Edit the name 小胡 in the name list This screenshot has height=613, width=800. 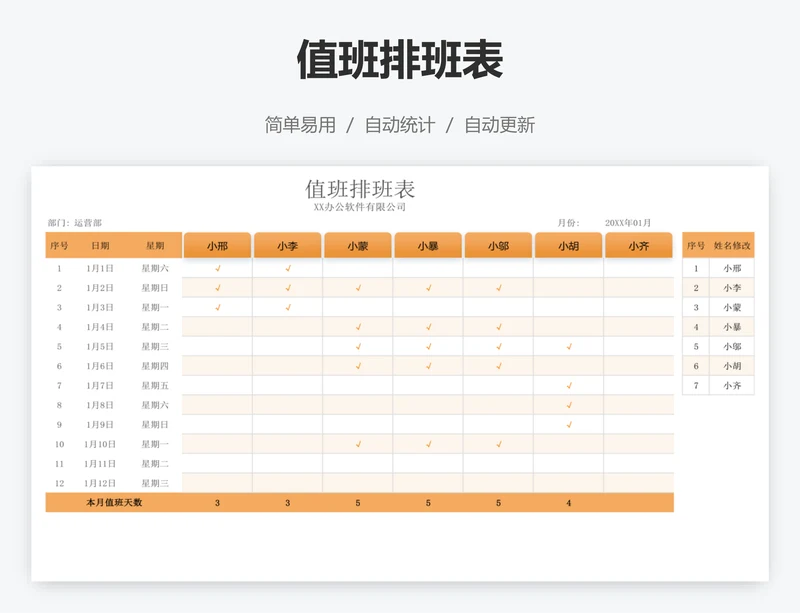732,366
